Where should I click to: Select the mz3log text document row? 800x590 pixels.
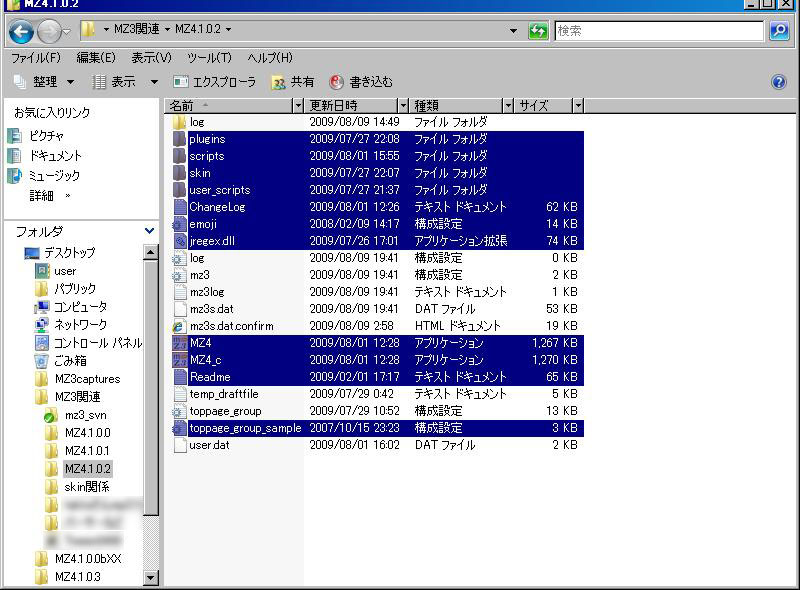pos(378,292)
